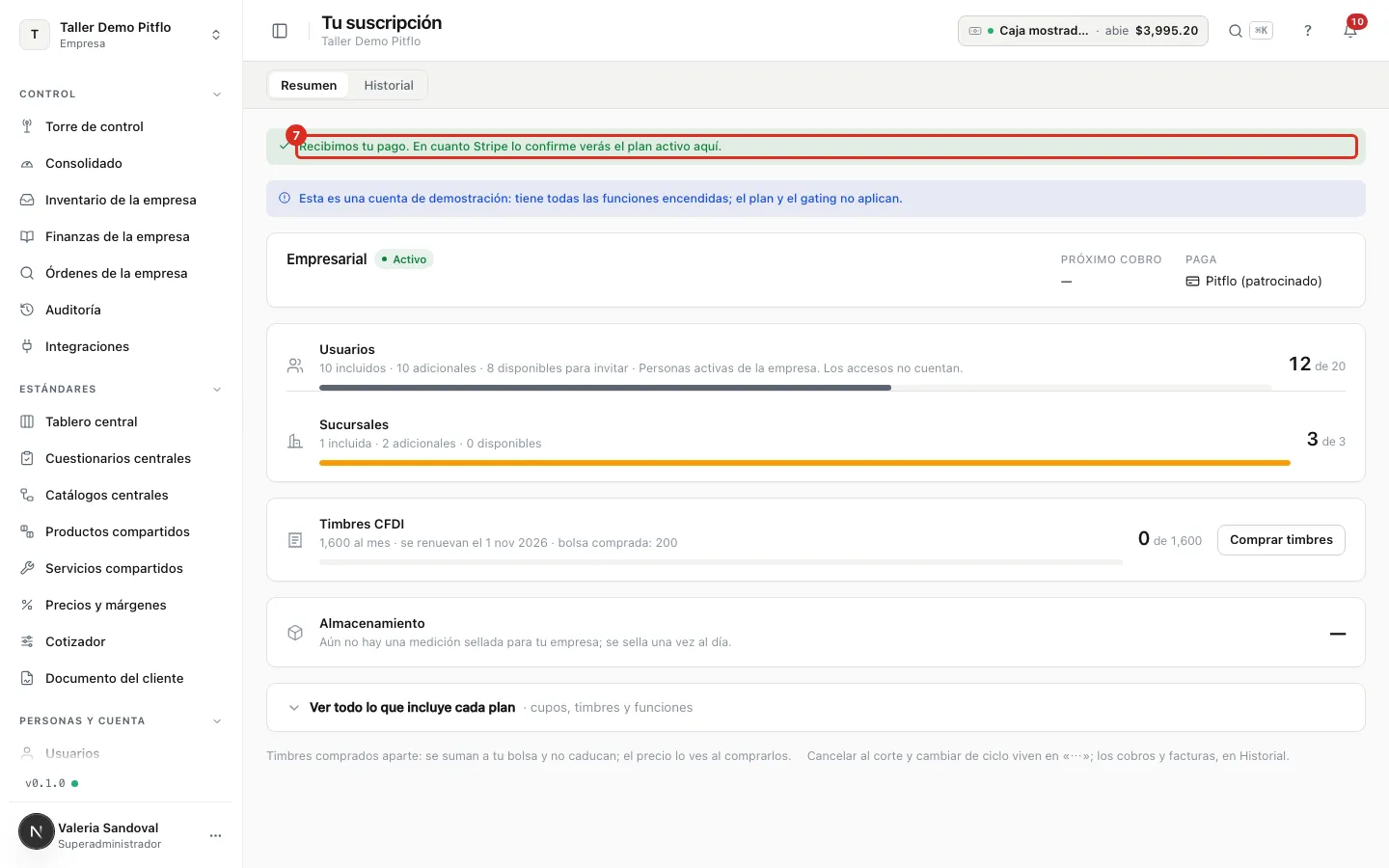
Task: Open notifications bell with 10 badge
Action: (1350, 31)
